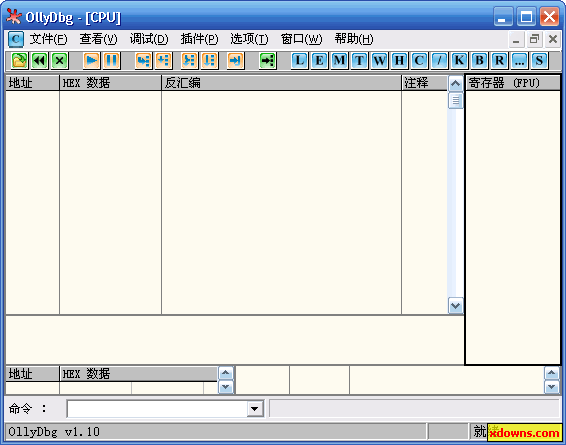Run the program with the Play icon
Image resolution: width=566 pixels, height=445 pixels.
92,61
